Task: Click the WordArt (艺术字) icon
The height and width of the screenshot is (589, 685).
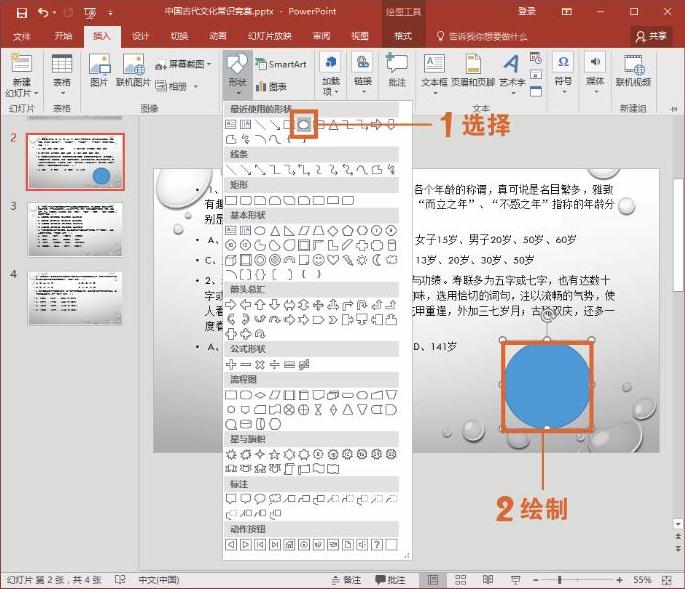Action: (512, 73)
